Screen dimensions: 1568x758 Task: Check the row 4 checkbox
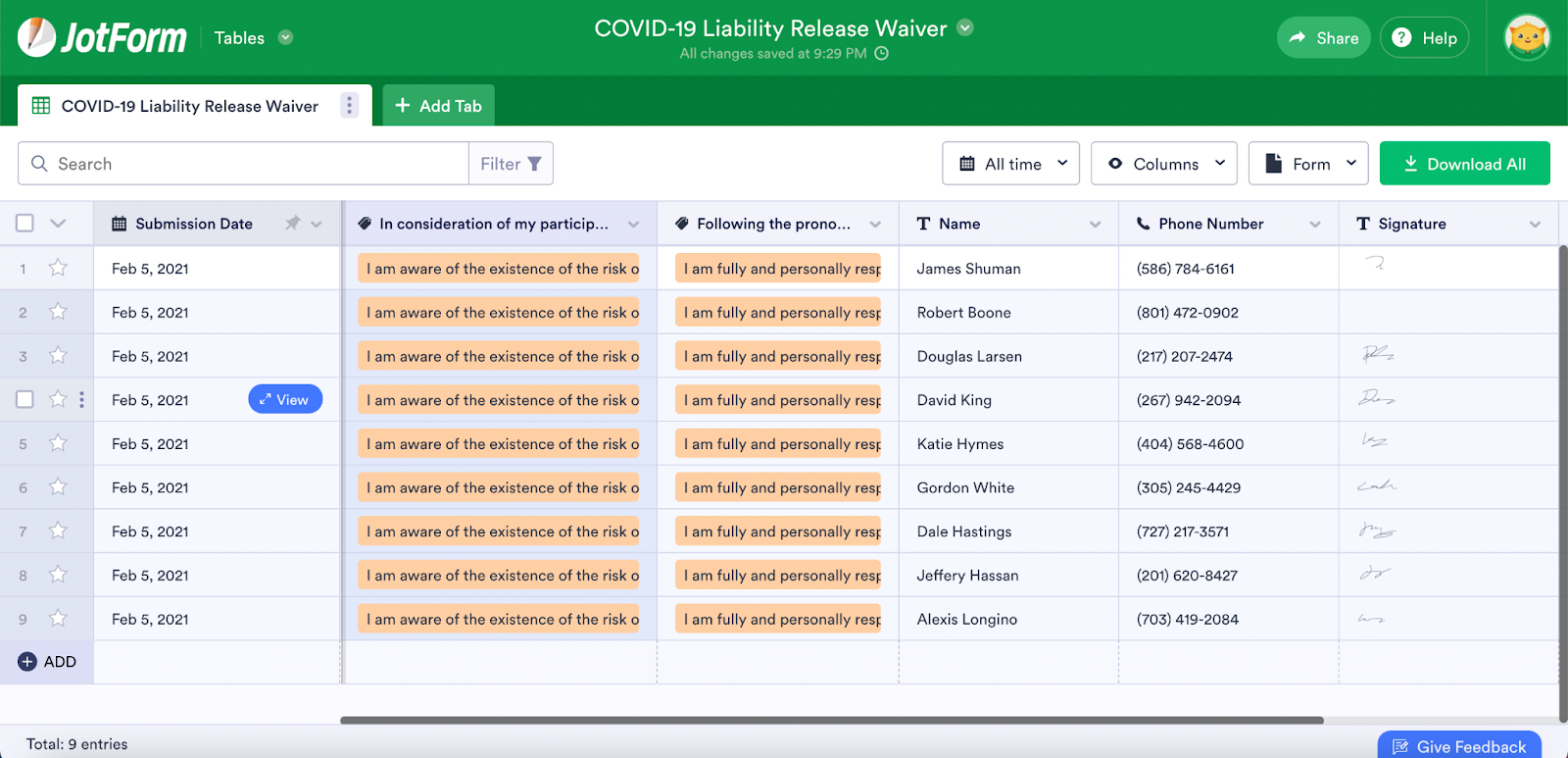[x=25, y=400]
